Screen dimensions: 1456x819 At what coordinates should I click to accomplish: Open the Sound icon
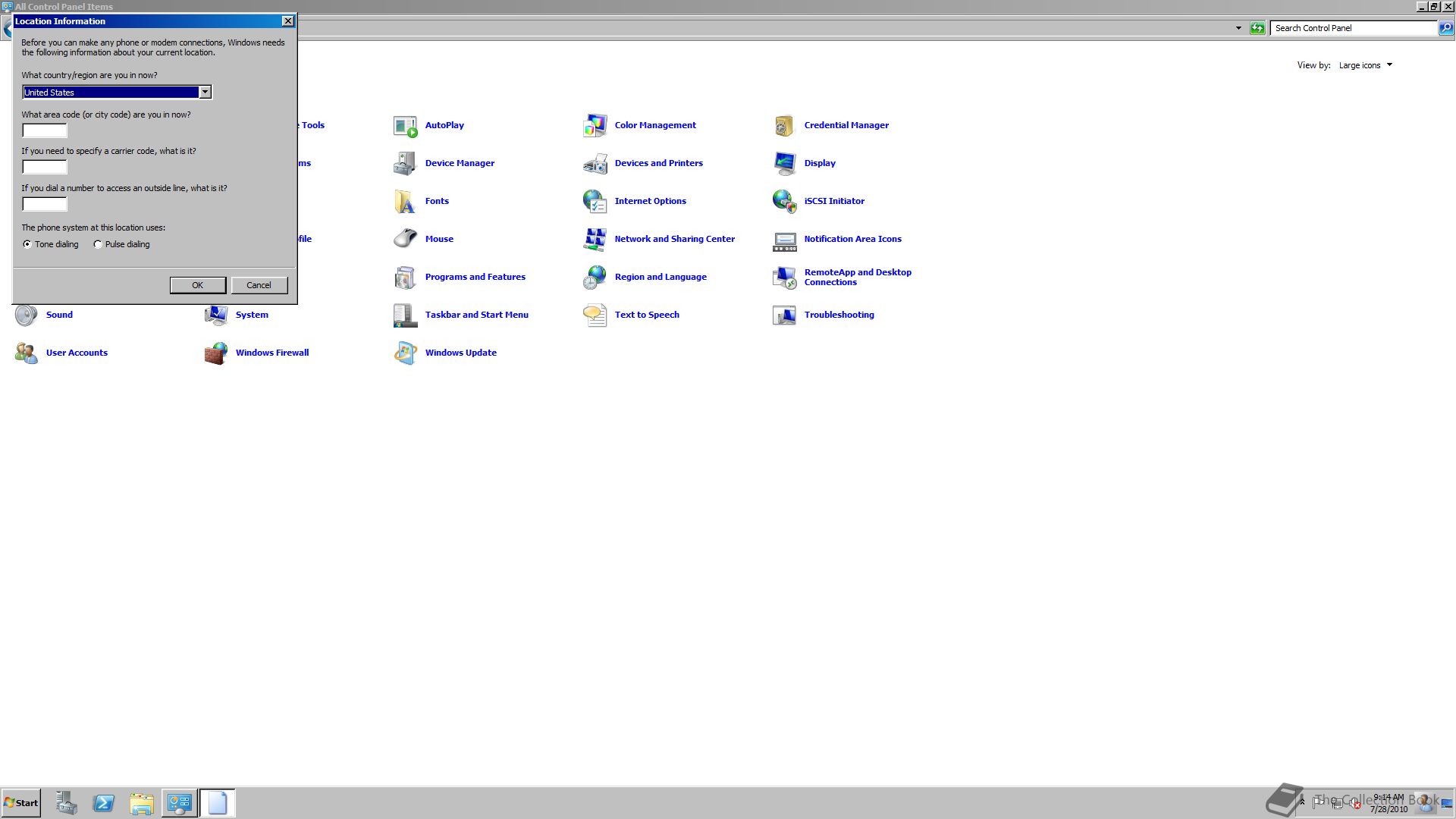[x=27, y=315]
